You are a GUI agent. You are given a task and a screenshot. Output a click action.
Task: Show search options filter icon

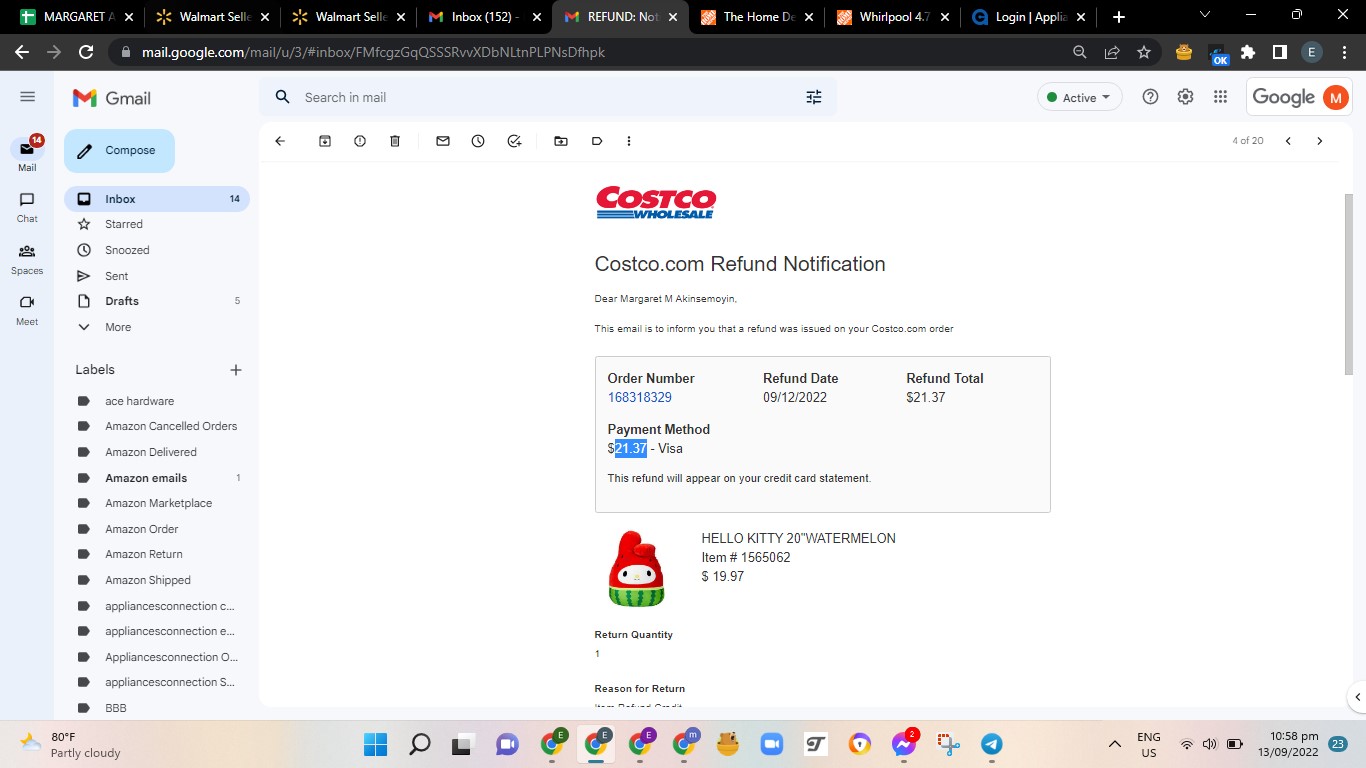[x=814, y=97]
